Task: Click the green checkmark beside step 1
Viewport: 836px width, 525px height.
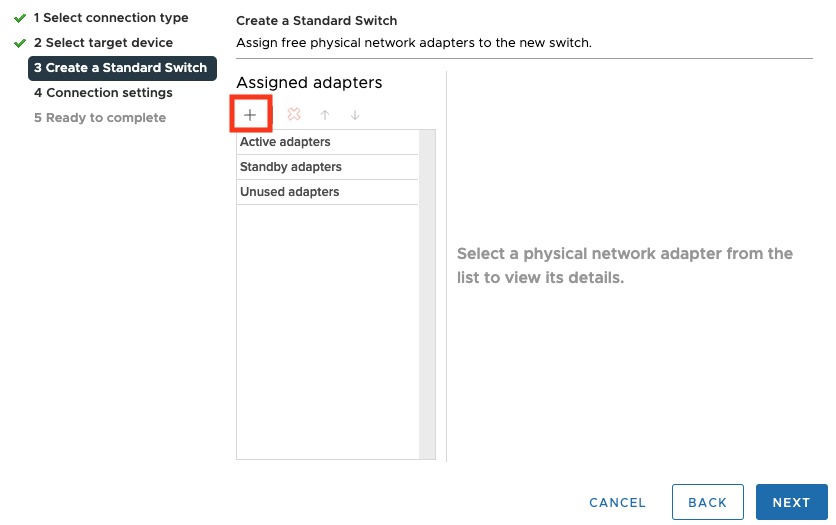Action: click(20, 18)
